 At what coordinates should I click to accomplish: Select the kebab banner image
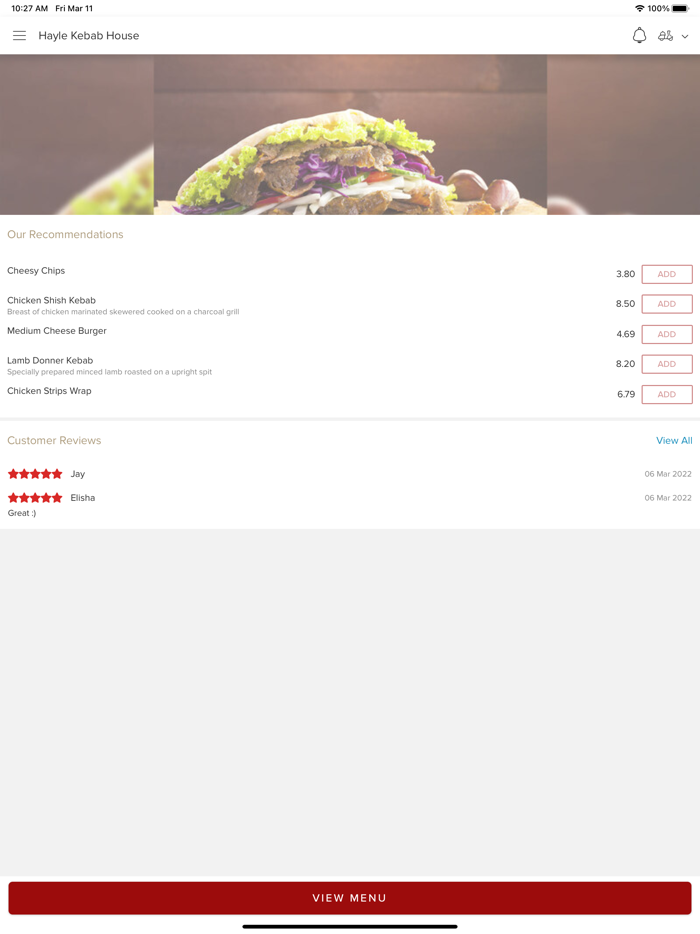350,135
